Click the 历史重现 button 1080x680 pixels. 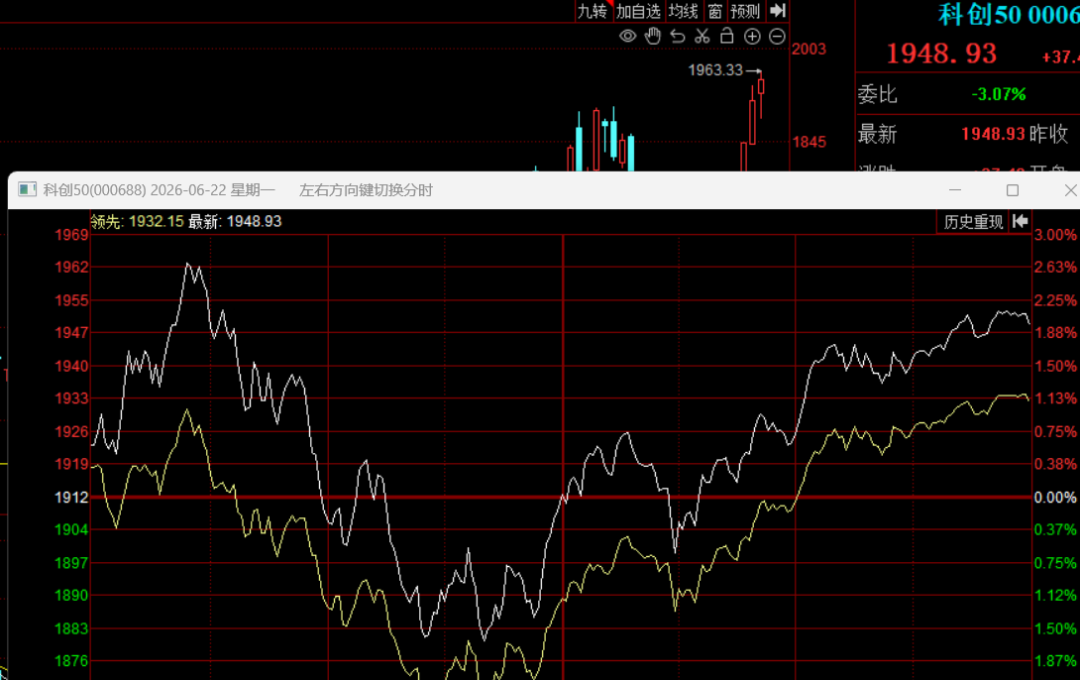click(x=973, y=222)
